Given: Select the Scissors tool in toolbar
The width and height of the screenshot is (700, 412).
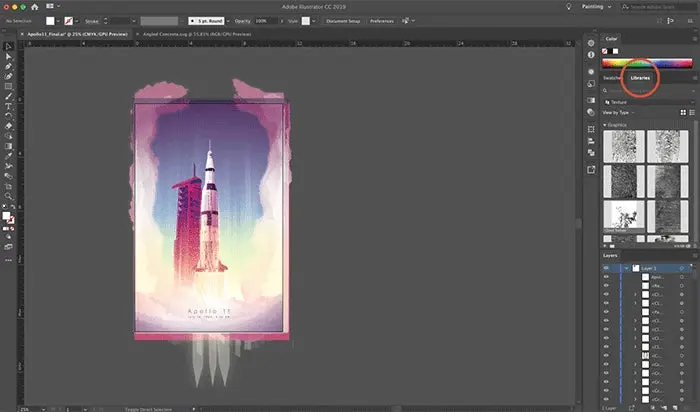Looking at the screenshot, I should click(8, 166).
